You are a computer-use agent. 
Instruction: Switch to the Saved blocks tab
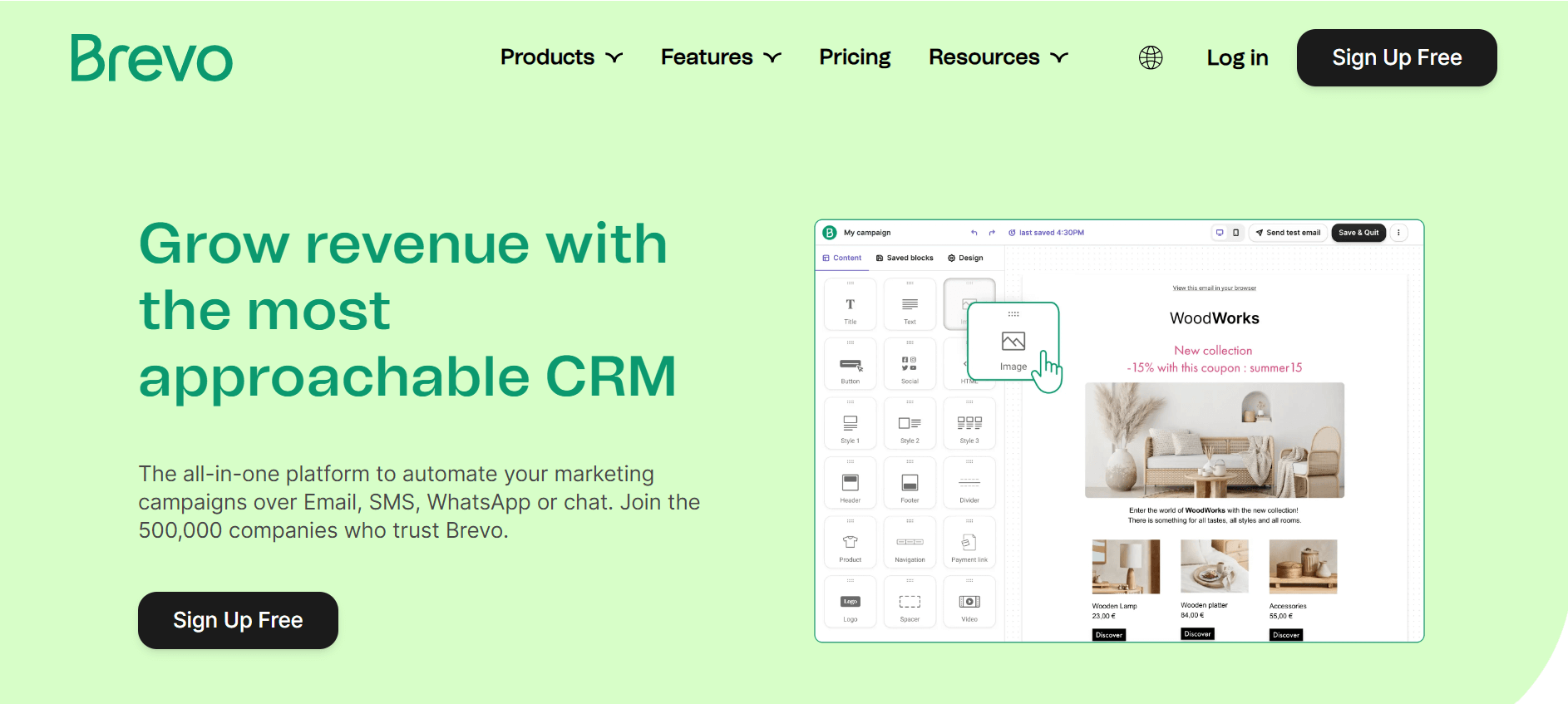point(905,258)
